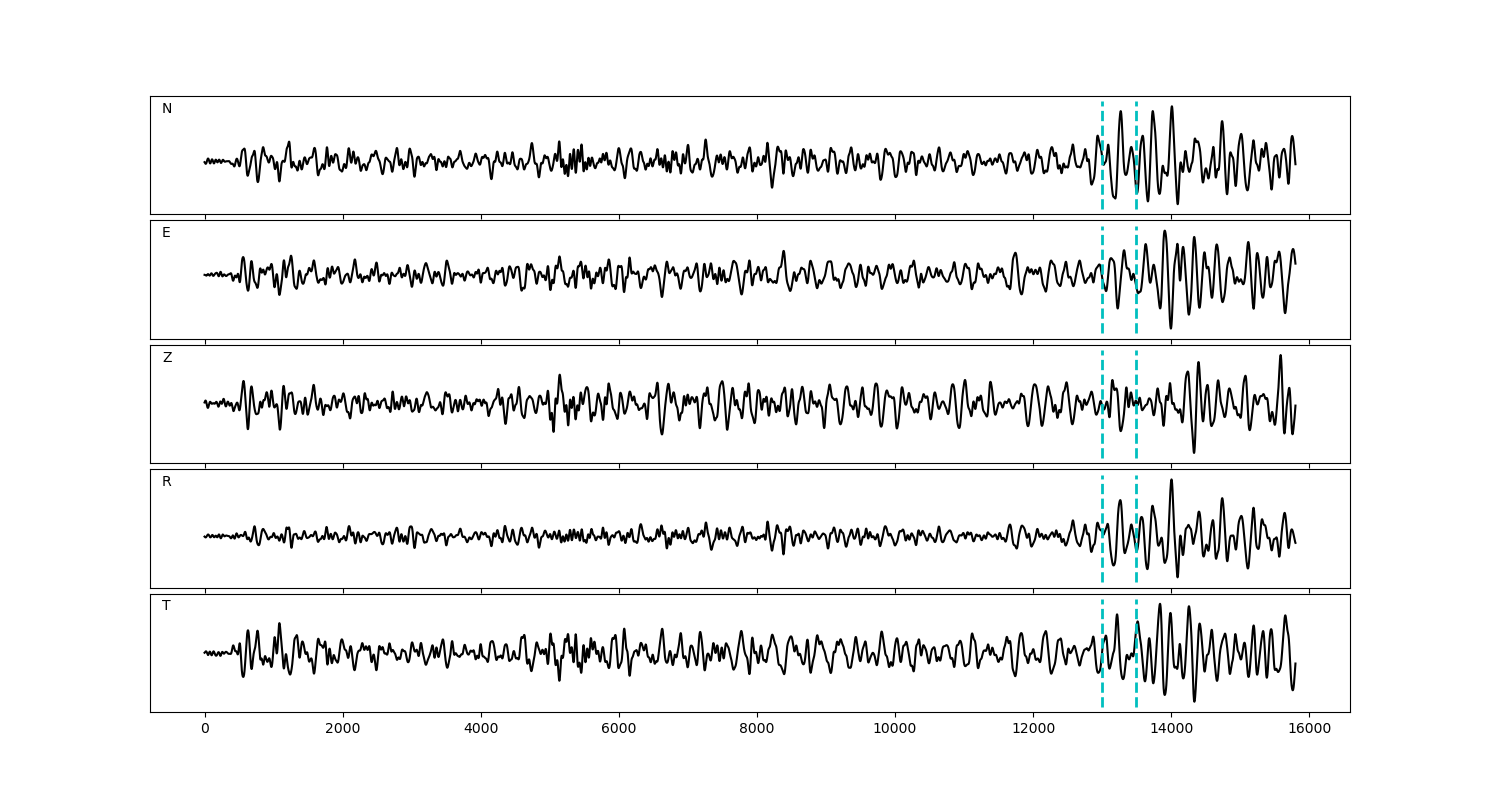Click the 16000 x-axis tick label
Image resolution: width=1500 pixels, height=800 pixels.
click(1309, 729)
